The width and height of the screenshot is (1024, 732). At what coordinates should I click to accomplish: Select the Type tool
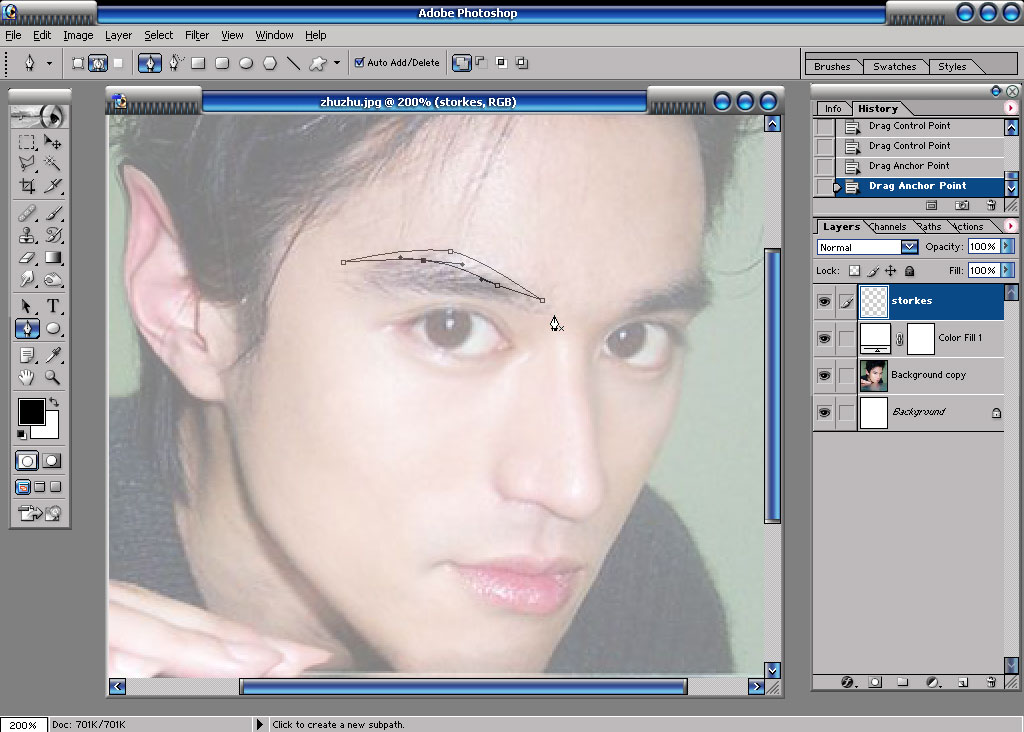[x=53, y=305]
